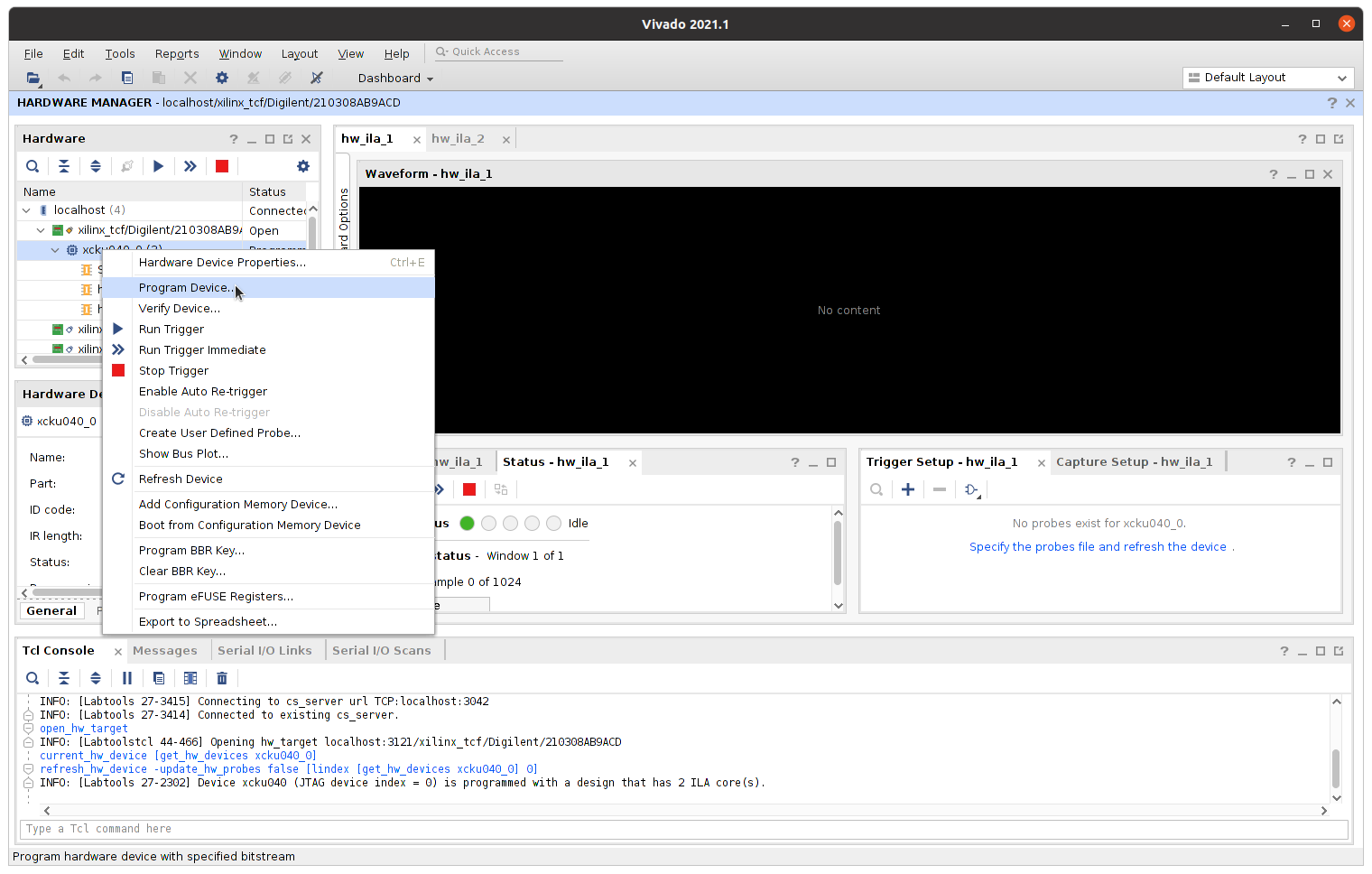Open the Reports menu
The width and height of the screenshot is (1372, 874).
177,54
